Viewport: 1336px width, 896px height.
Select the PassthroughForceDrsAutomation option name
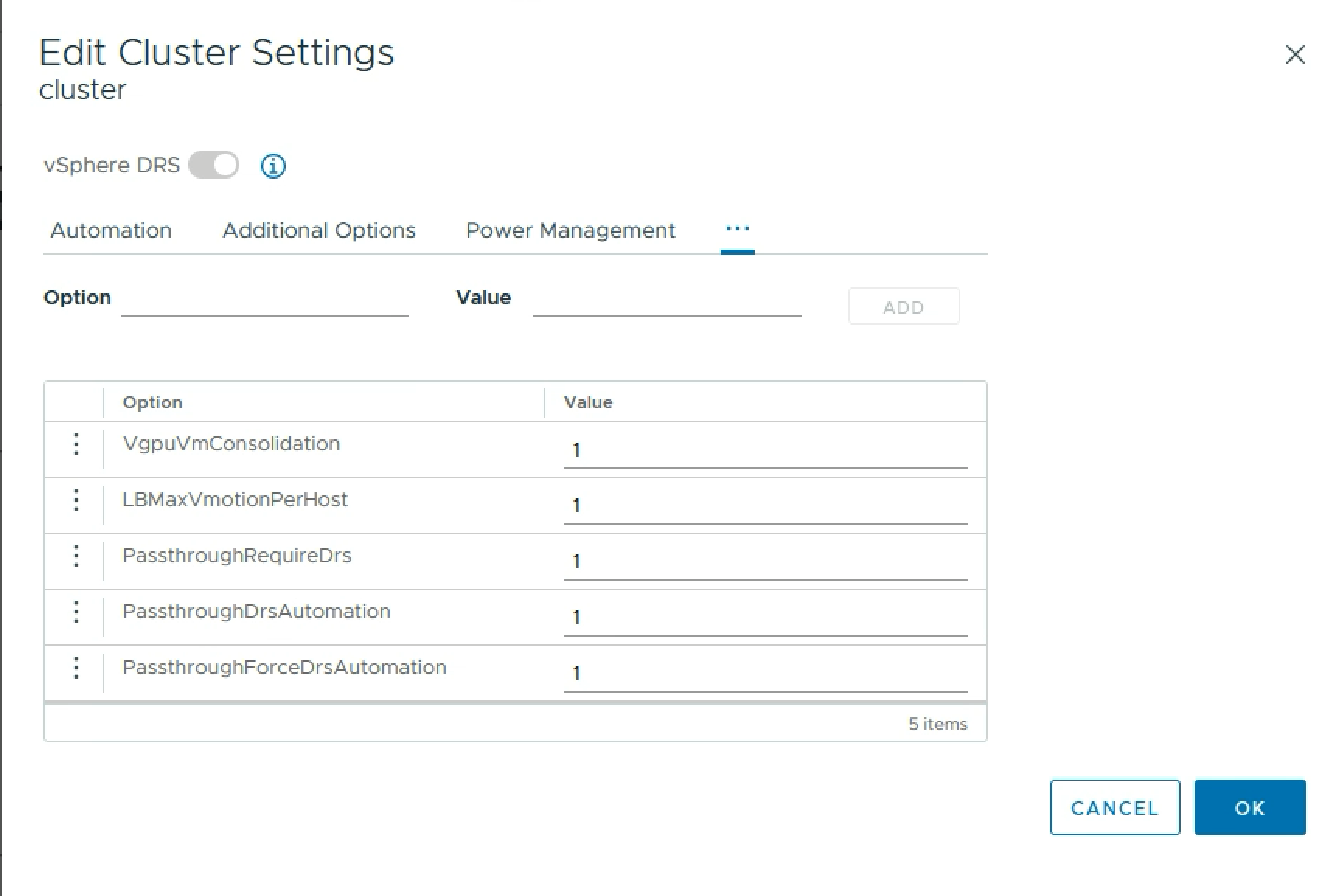coord(284,668)
